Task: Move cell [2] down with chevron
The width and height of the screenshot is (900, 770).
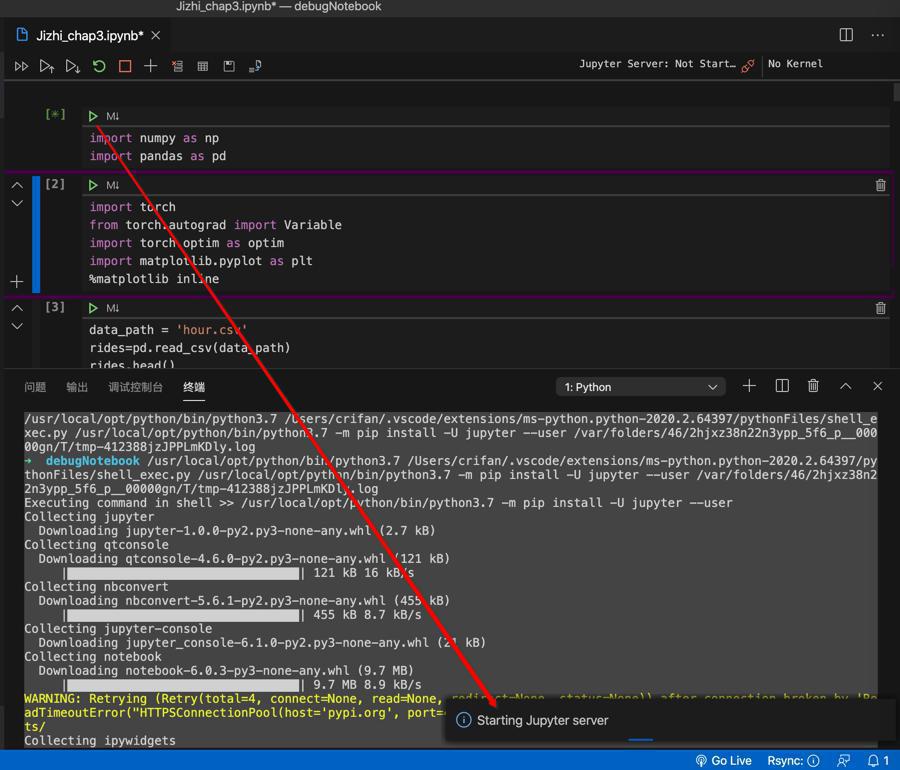Action: [17, 203]
